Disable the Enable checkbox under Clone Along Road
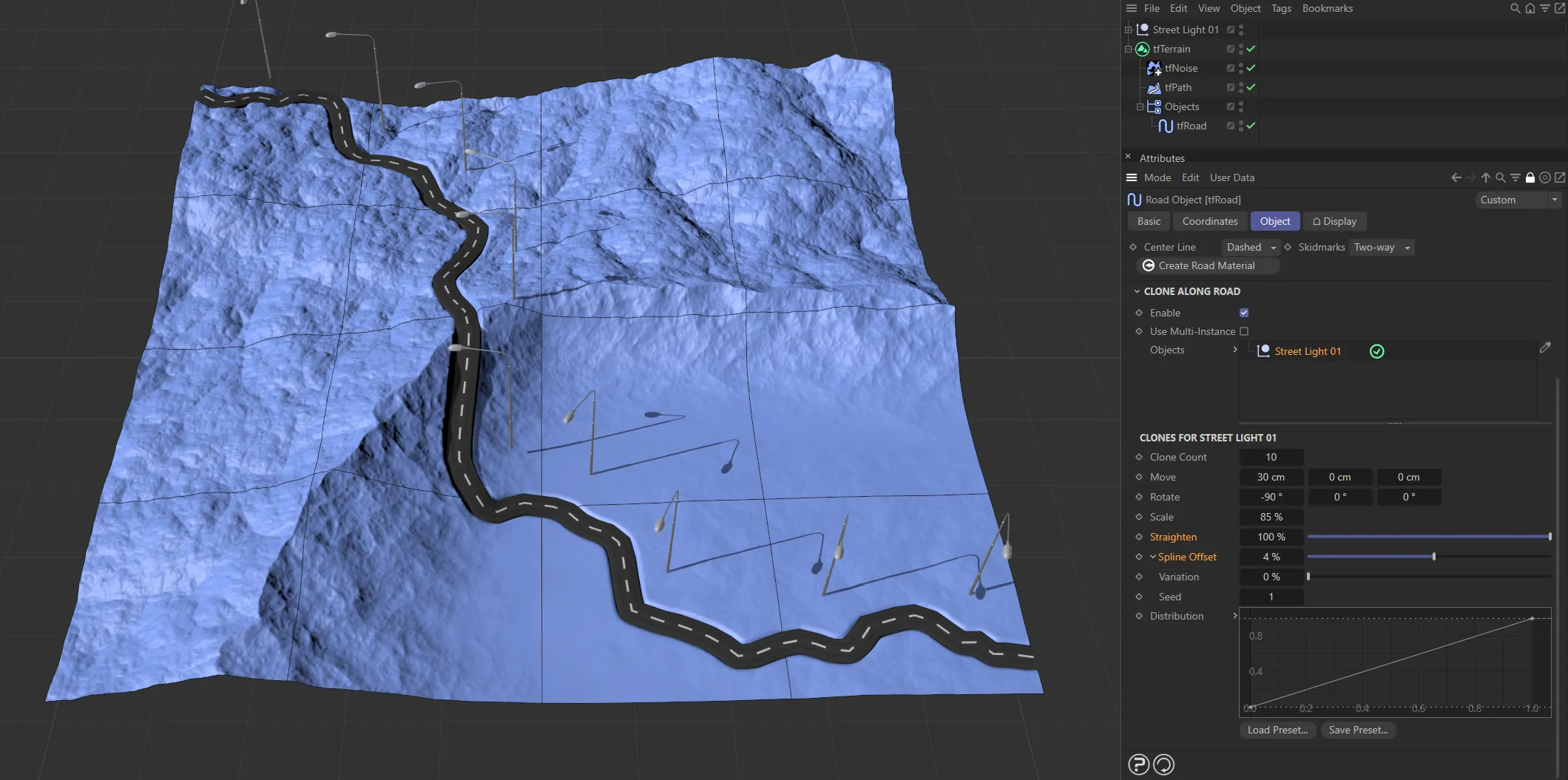Viewport: 1568px width, 780px height. (x=1243, y=313)
